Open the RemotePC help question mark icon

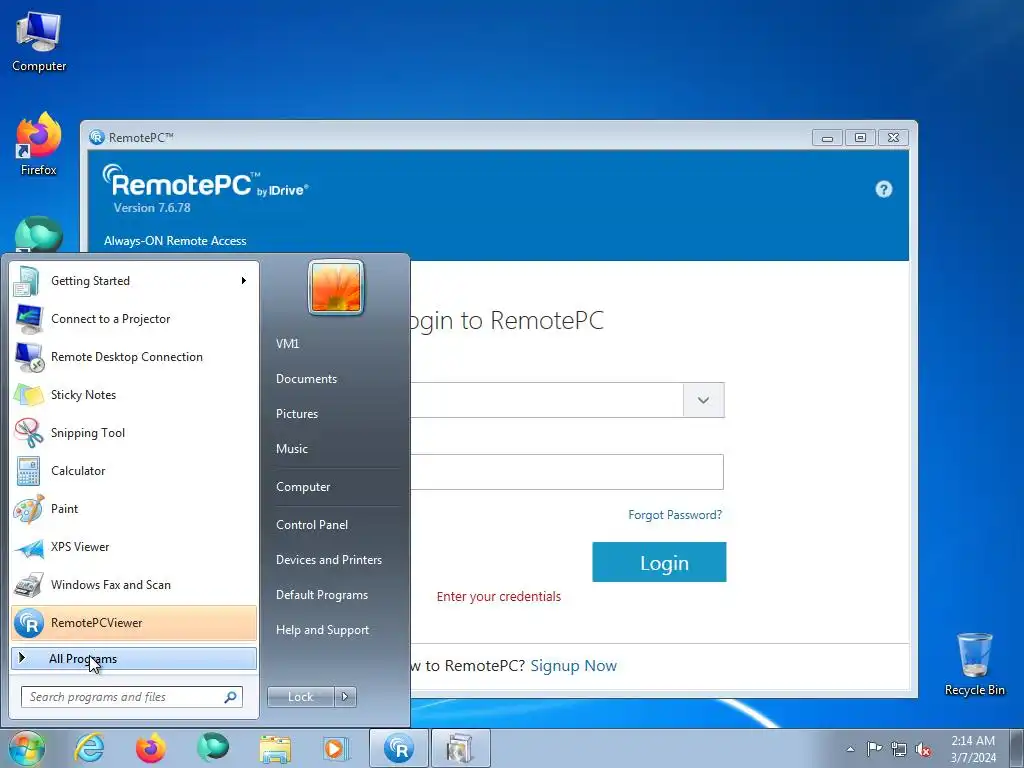pyautogui.click(x=884, y=189)
